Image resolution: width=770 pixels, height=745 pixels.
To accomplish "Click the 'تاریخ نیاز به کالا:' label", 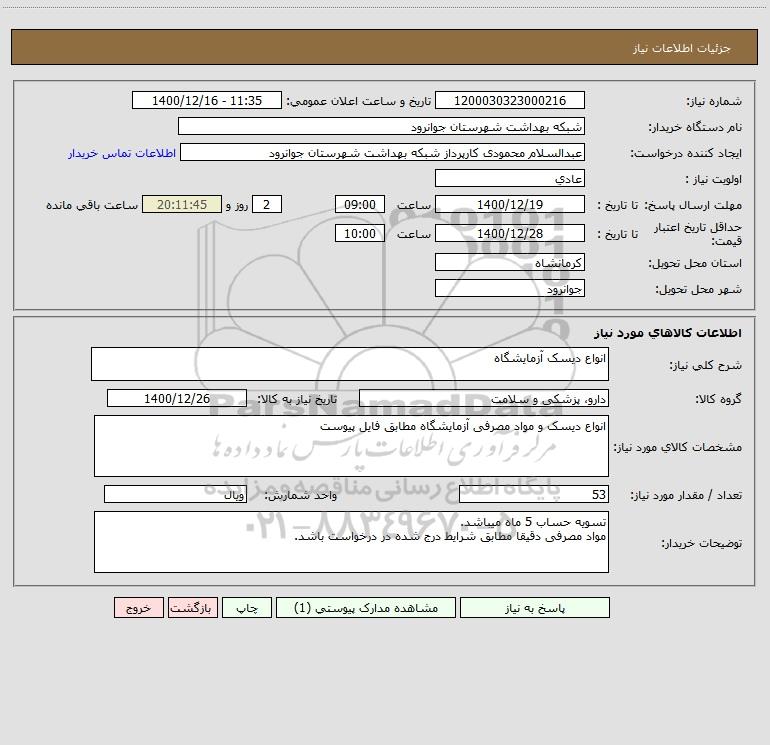I will (x=297, y=399).
